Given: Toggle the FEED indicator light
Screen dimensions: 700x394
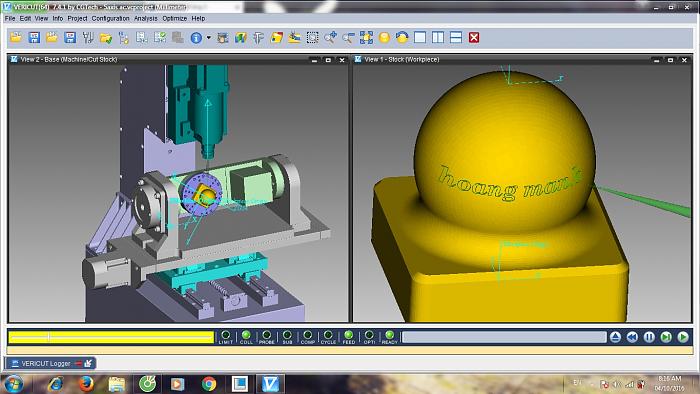Looking at the screenshot, I should coord(349,335).
